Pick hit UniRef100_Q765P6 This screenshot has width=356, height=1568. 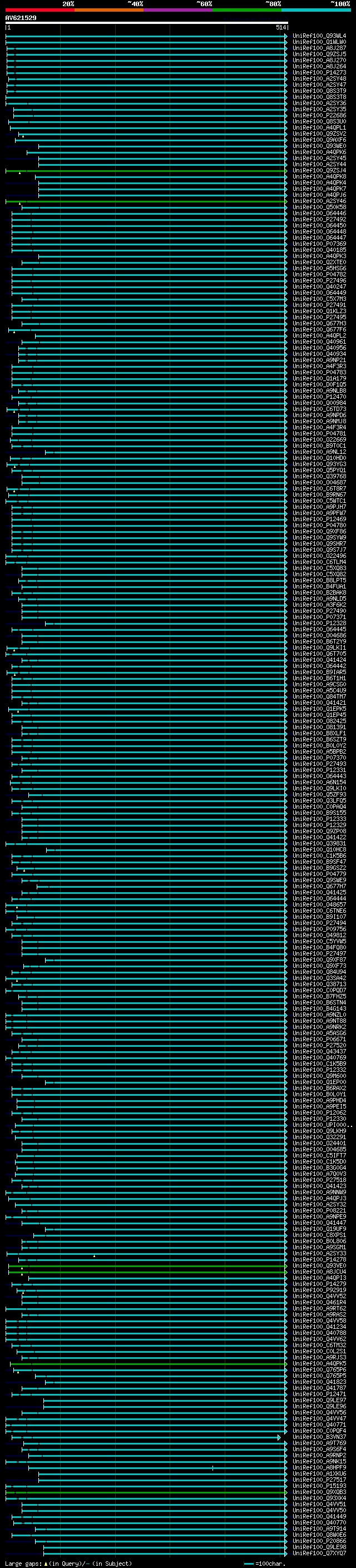point(319,1369)
